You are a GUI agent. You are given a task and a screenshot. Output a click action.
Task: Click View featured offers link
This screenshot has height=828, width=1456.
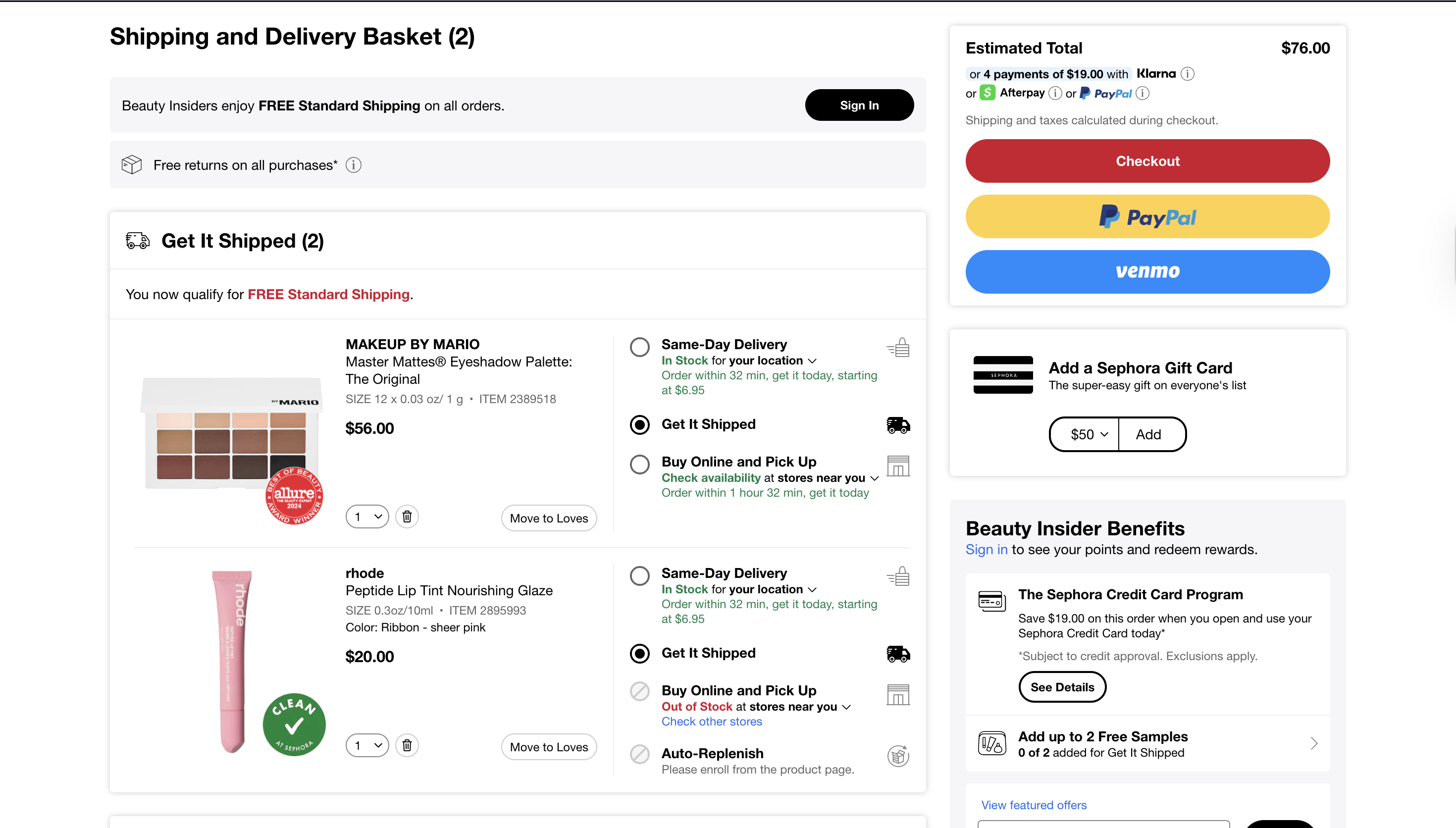(1034, 805)
